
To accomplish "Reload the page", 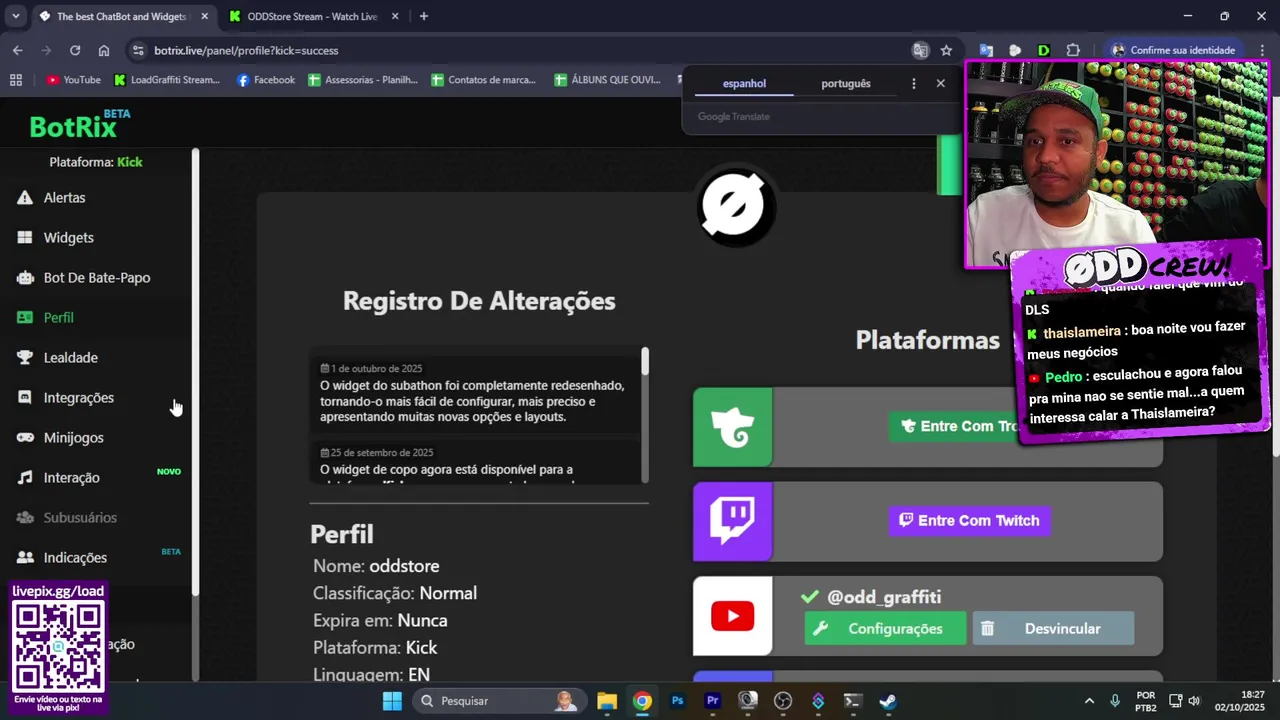I will coord(75,50).
